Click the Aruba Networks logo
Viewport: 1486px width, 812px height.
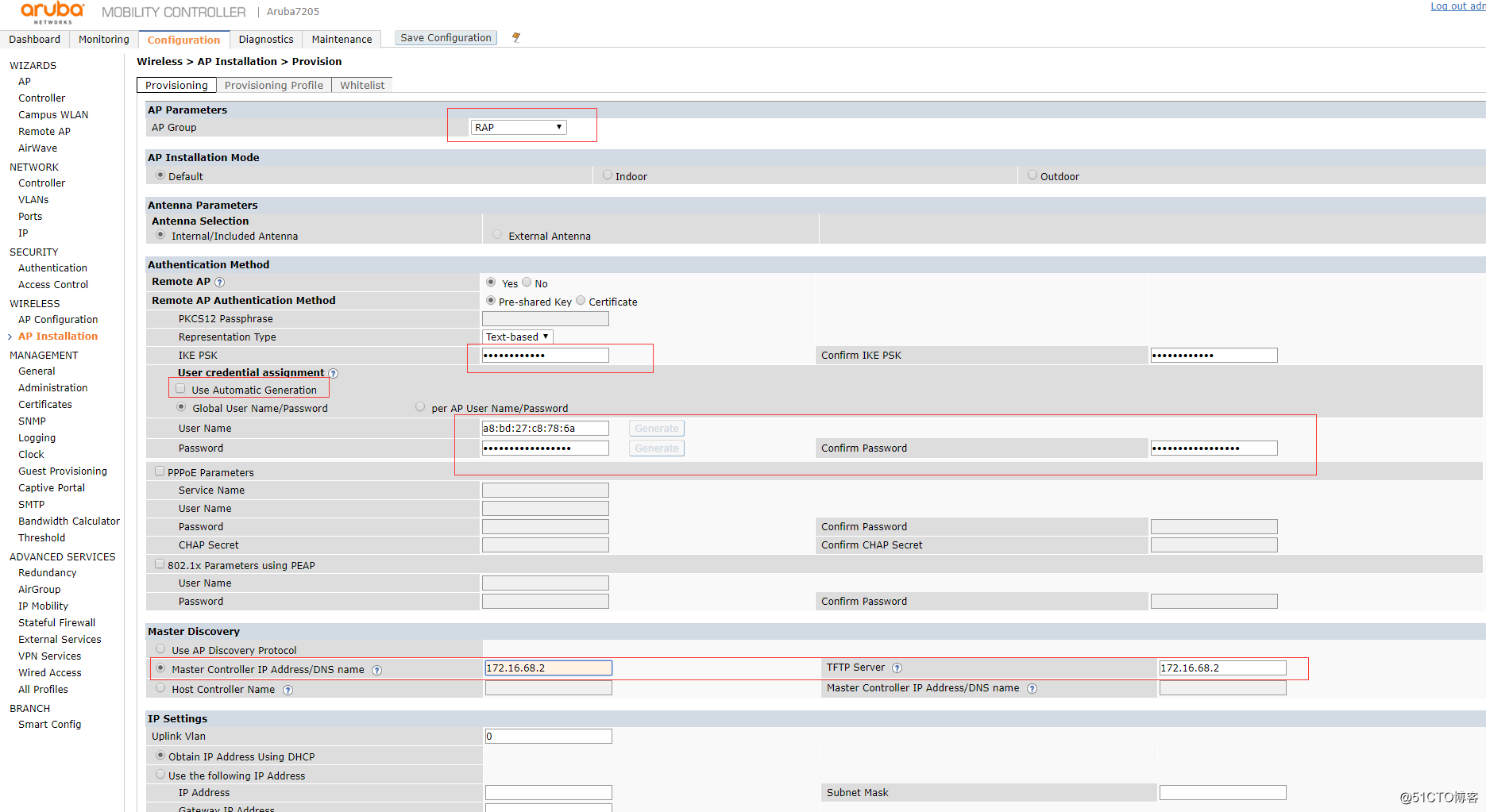coord(52,12)
